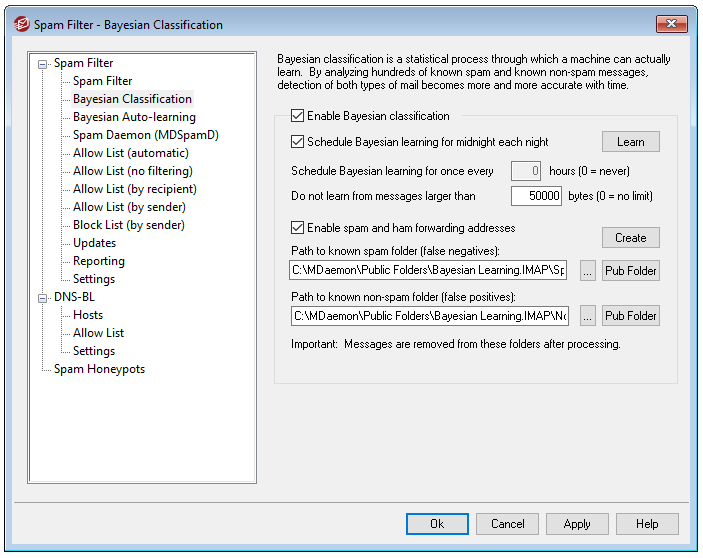Select Hosts under DNS-BL
Screen dimensions: 703x558
(x=88, y=315)
